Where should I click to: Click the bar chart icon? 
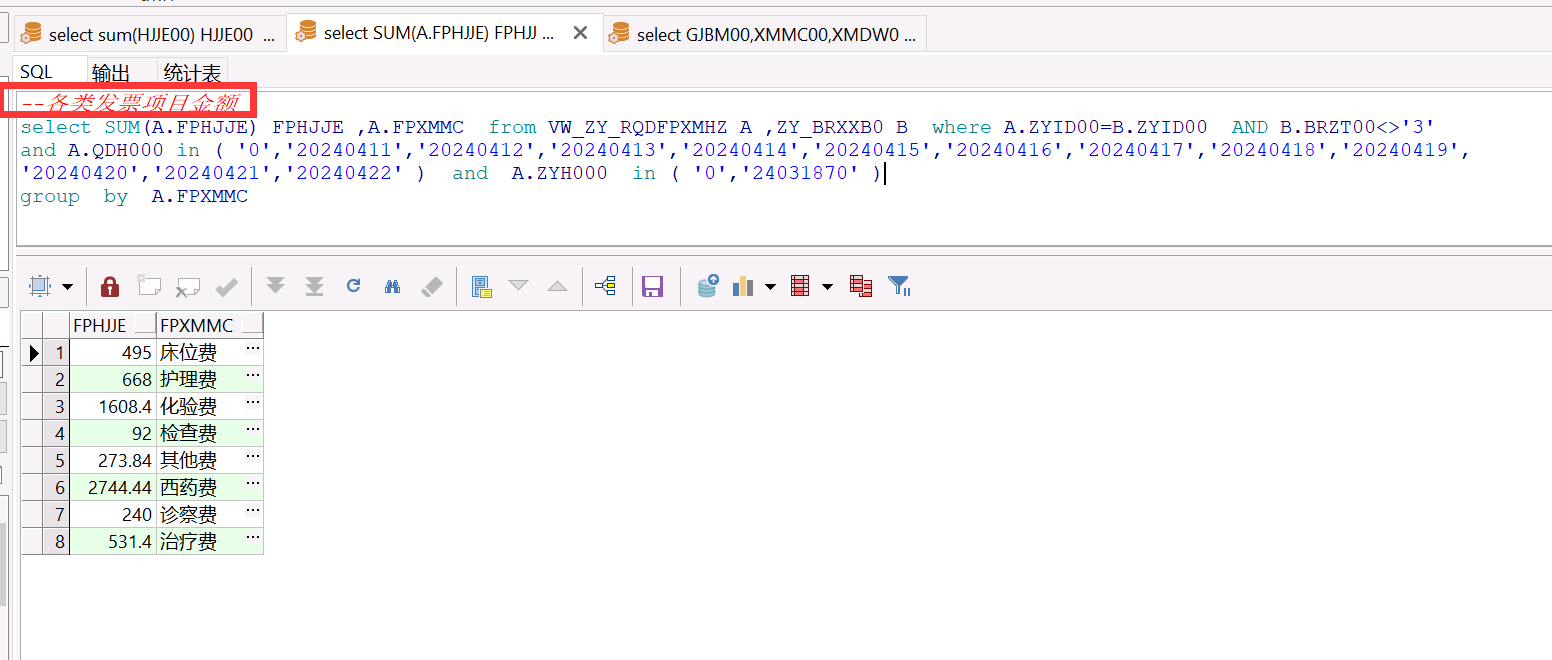click(x=743, y=286)
